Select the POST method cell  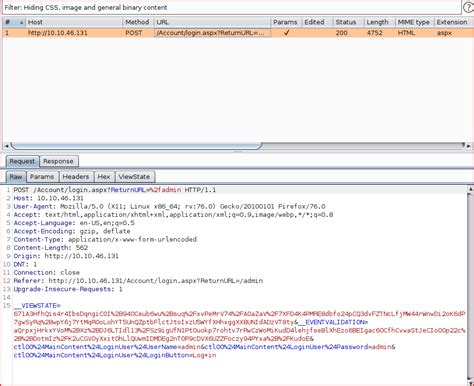pyautogui.click(x=134, y=33)
